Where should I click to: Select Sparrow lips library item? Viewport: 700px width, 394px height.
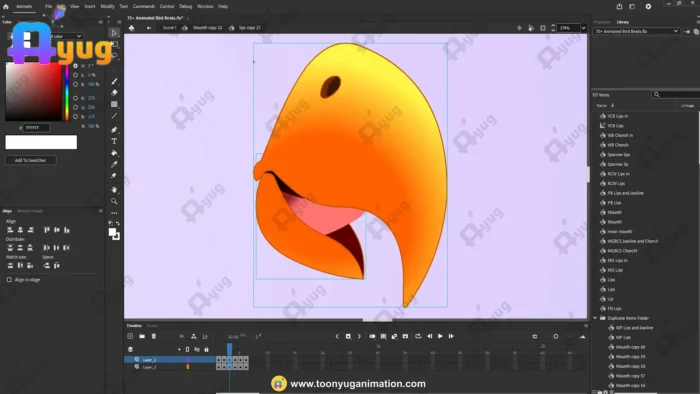(x=618, y=154)
